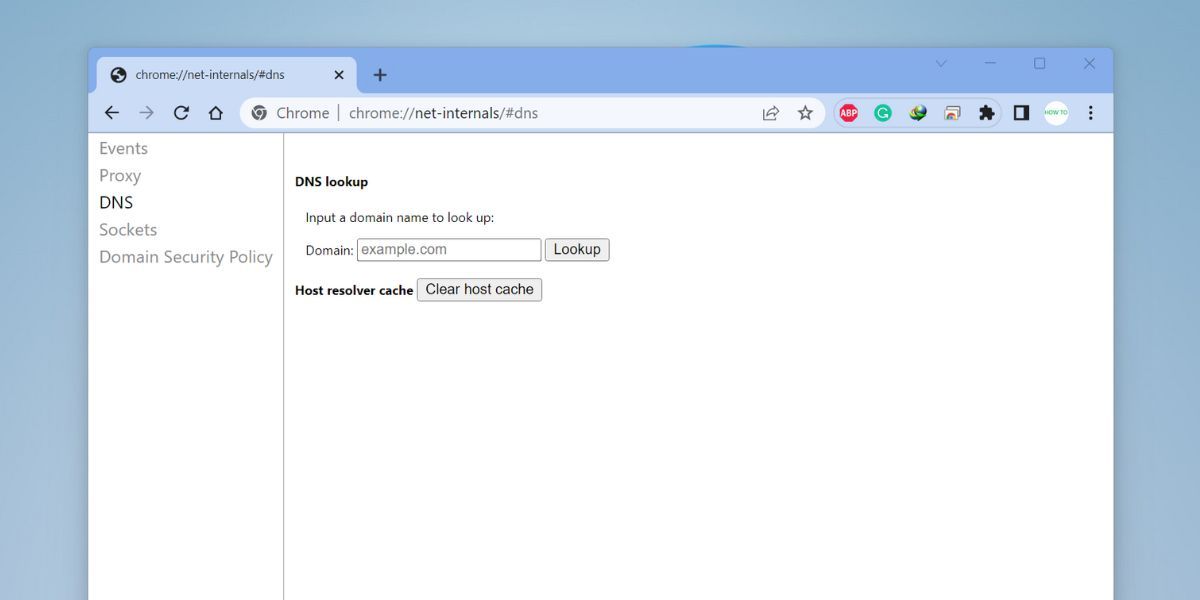Click inside the Domain input field
The image size is (1200, 600).
448,249
